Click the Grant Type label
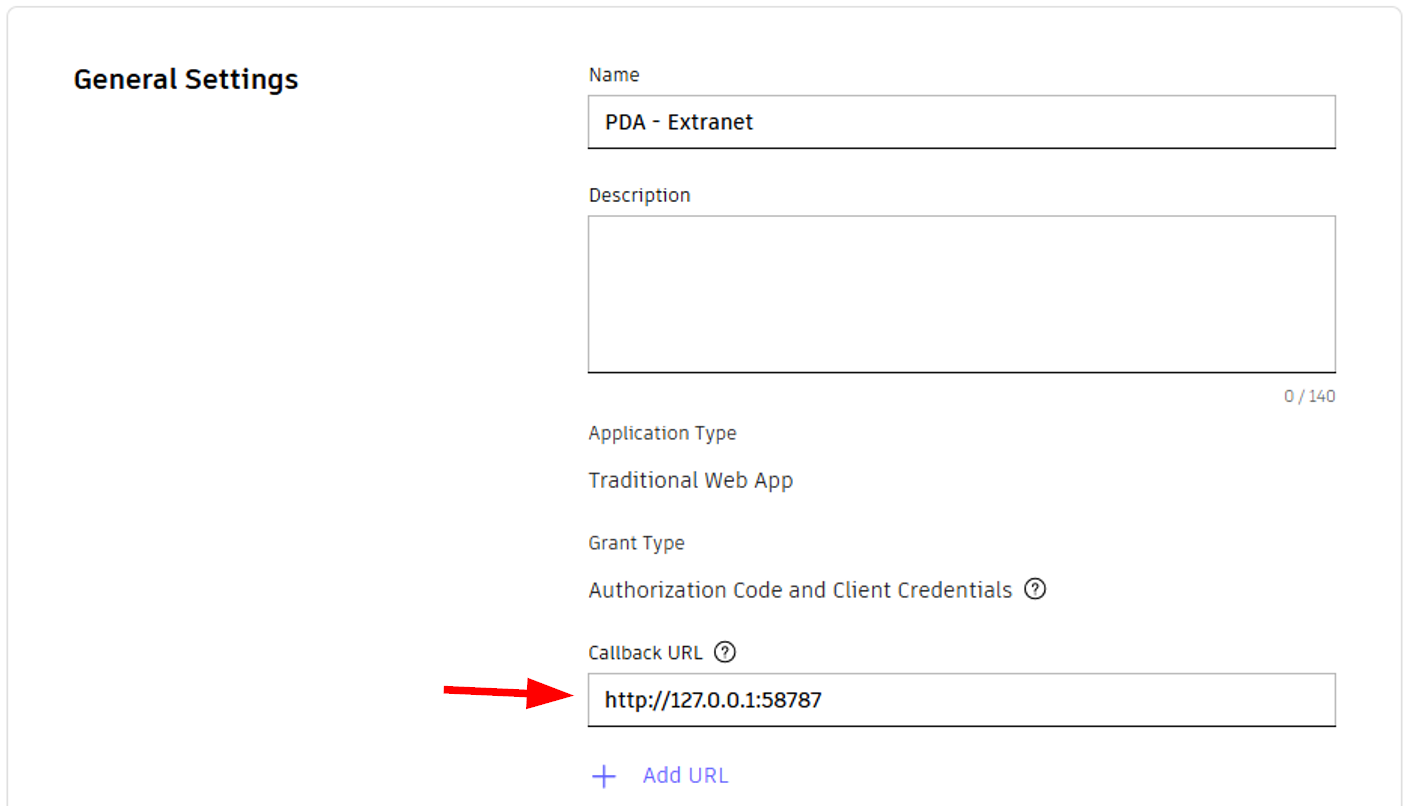Viewport: 1408px width, 806px height. pos(636,543)
